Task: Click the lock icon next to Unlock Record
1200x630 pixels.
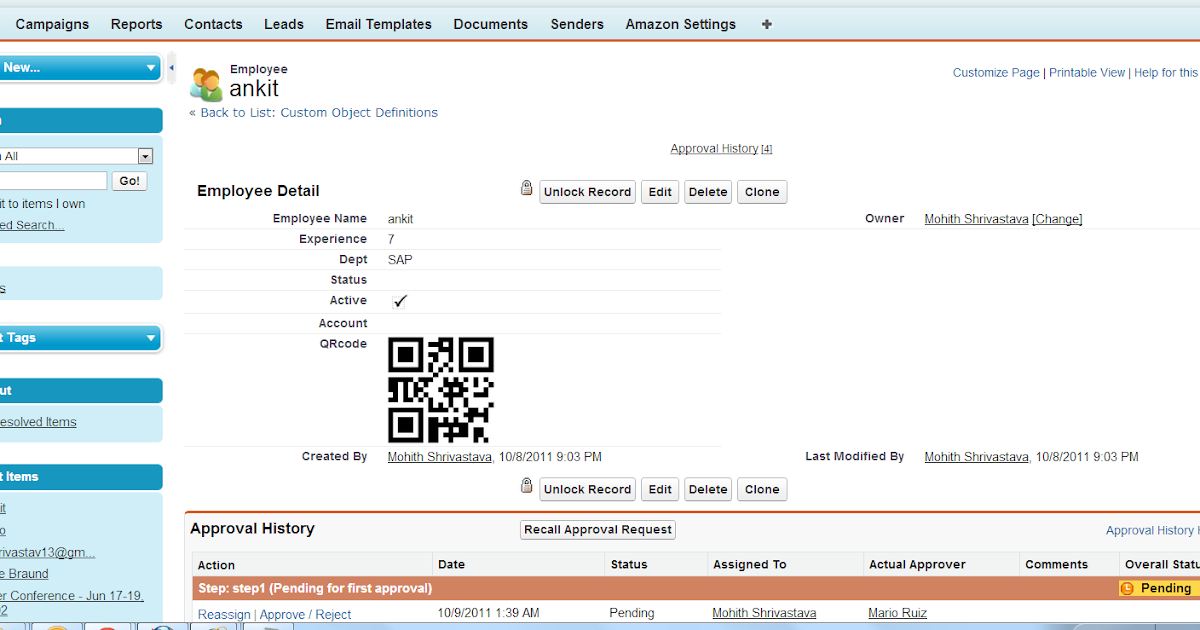Action: pos(527,187)
